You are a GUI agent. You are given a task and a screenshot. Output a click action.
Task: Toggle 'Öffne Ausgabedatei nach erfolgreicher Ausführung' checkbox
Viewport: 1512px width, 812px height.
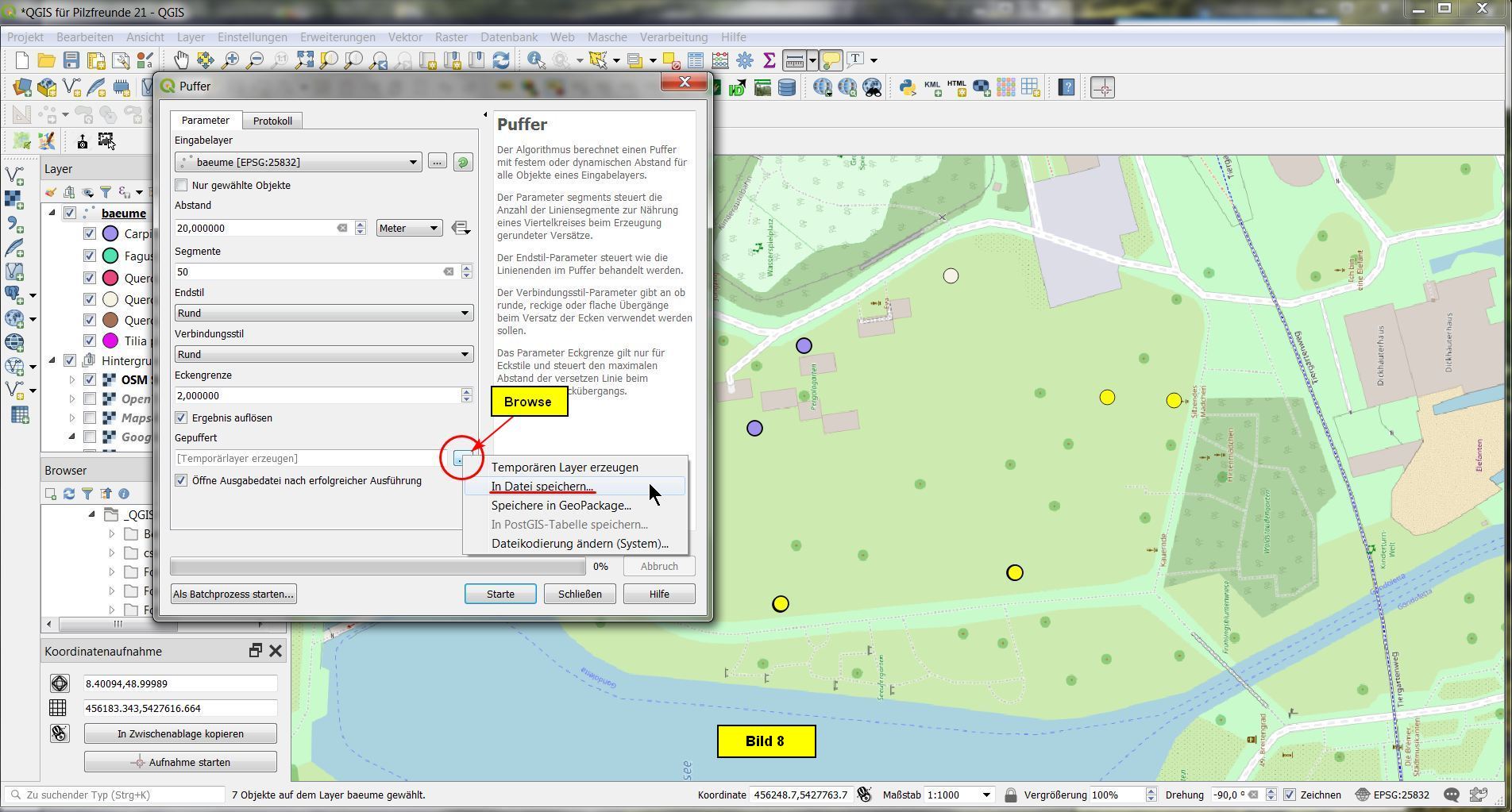click(182, 481)
